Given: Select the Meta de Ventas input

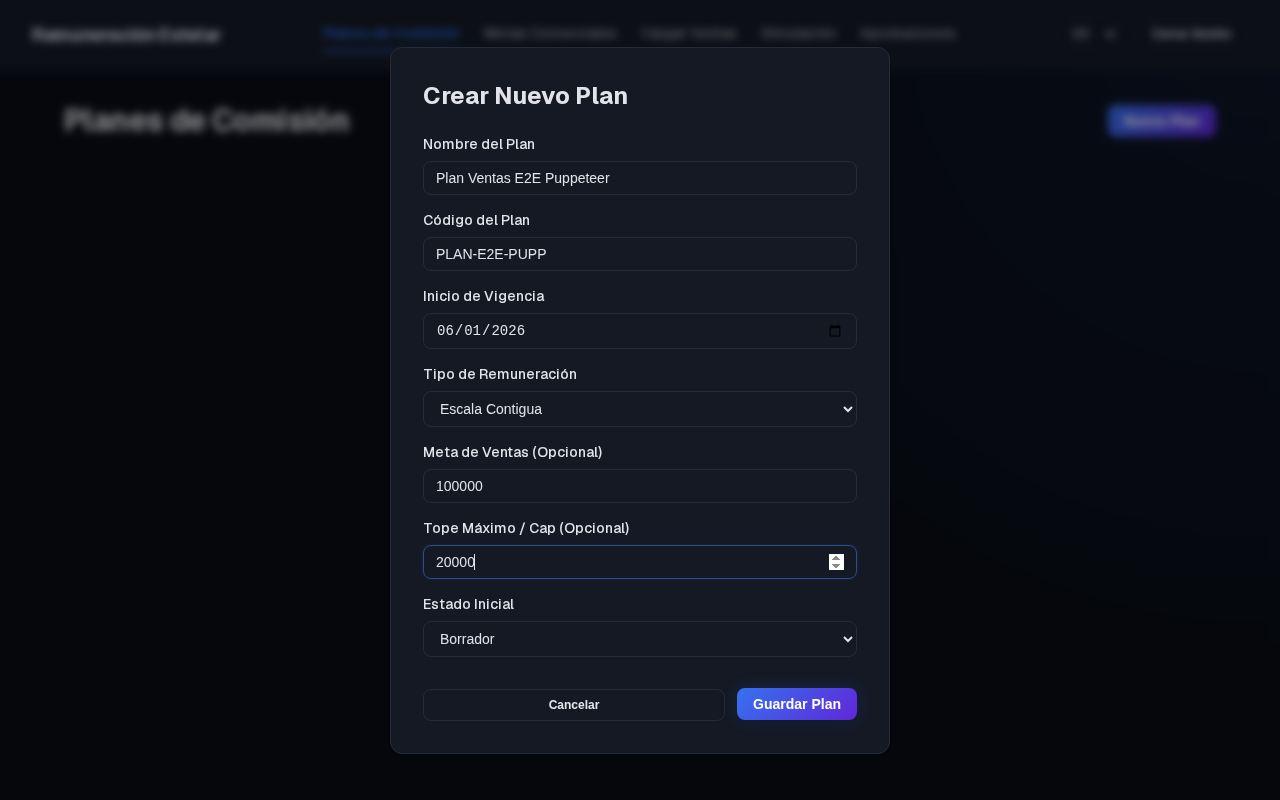Looking at the screenshot, I should [x=640, y=486].
